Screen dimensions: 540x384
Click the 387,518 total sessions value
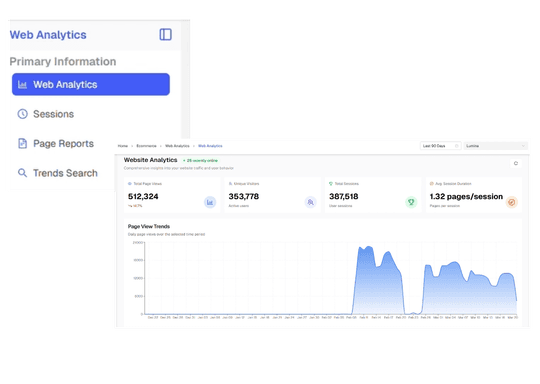(x=344, y=196)
